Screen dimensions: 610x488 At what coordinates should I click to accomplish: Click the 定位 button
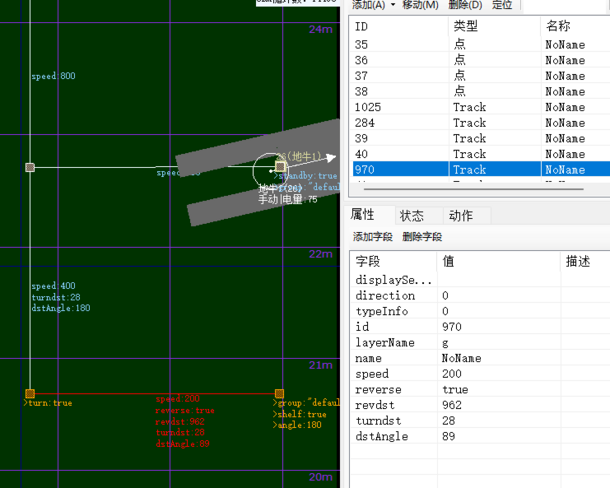click(503, 5)
